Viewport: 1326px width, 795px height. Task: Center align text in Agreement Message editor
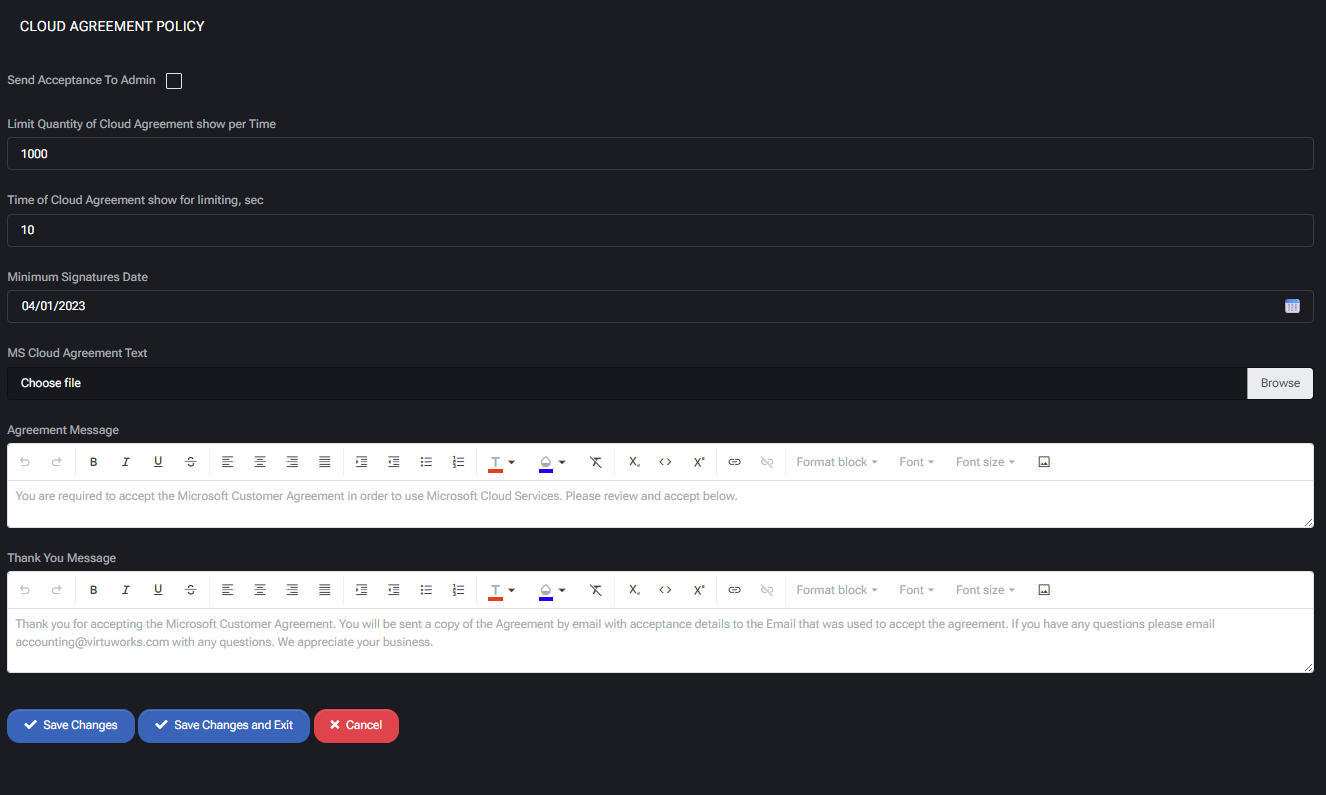260,462
